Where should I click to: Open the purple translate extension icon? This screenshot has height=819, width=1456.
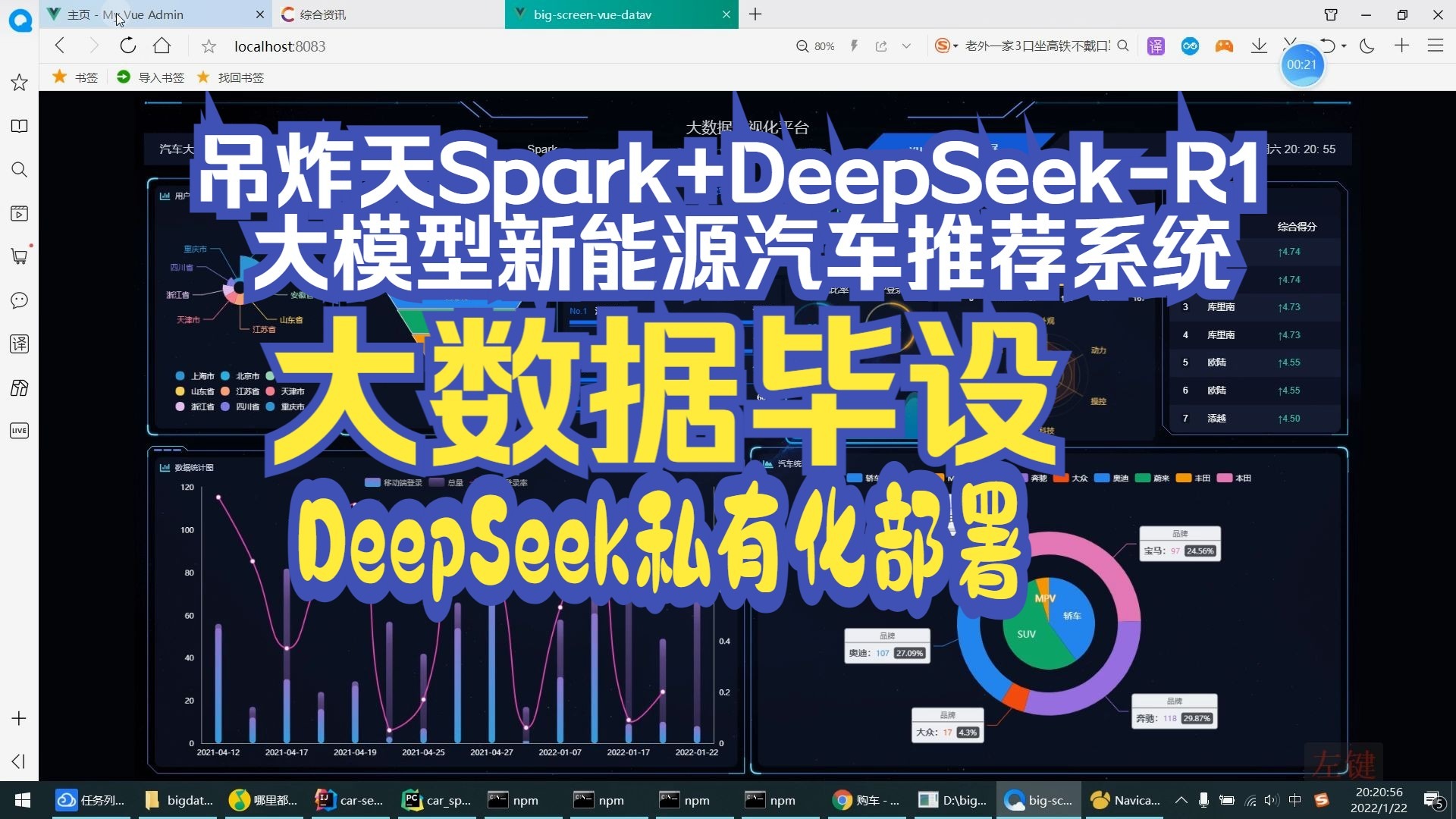pyautogui.click(x=1156, y=46)
